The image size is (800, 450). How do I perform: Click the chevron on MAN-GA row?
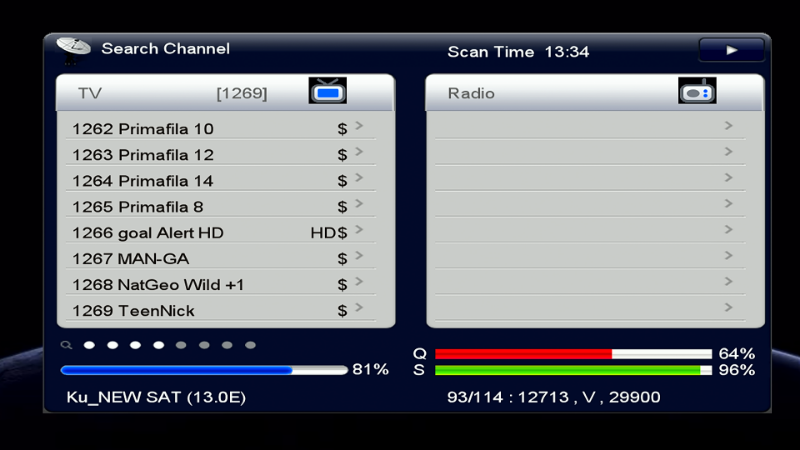tap(359, 256)
